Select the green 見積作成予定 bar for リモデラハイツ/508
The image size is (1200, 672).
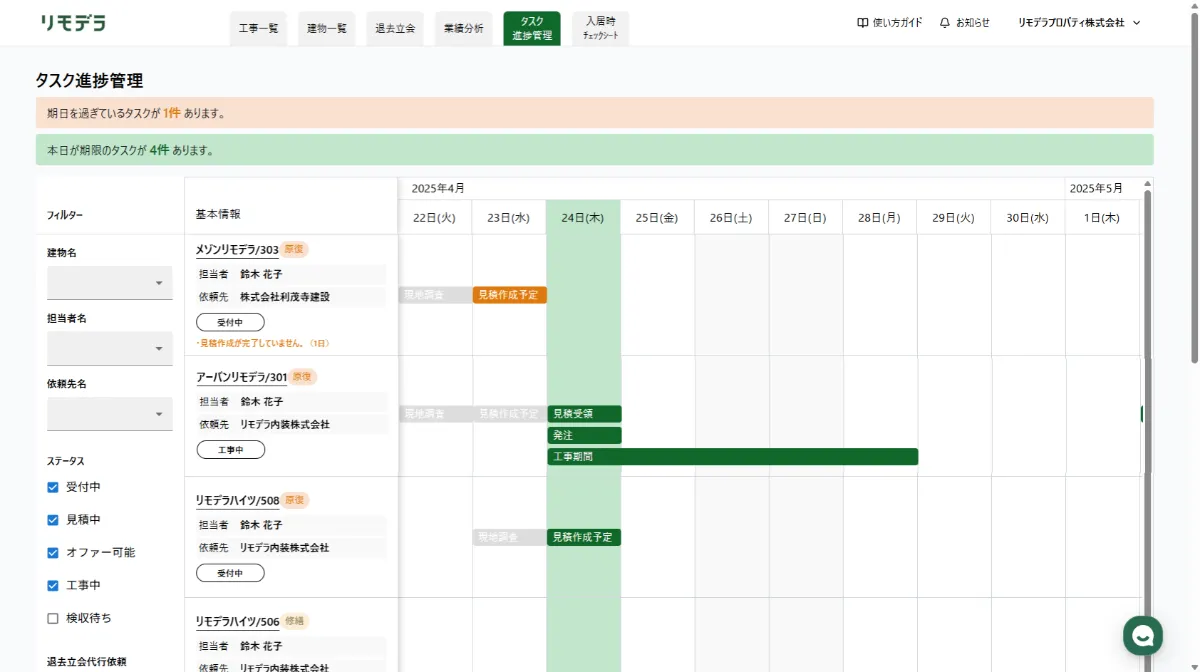pyautogui.click(x=584, y=537)
